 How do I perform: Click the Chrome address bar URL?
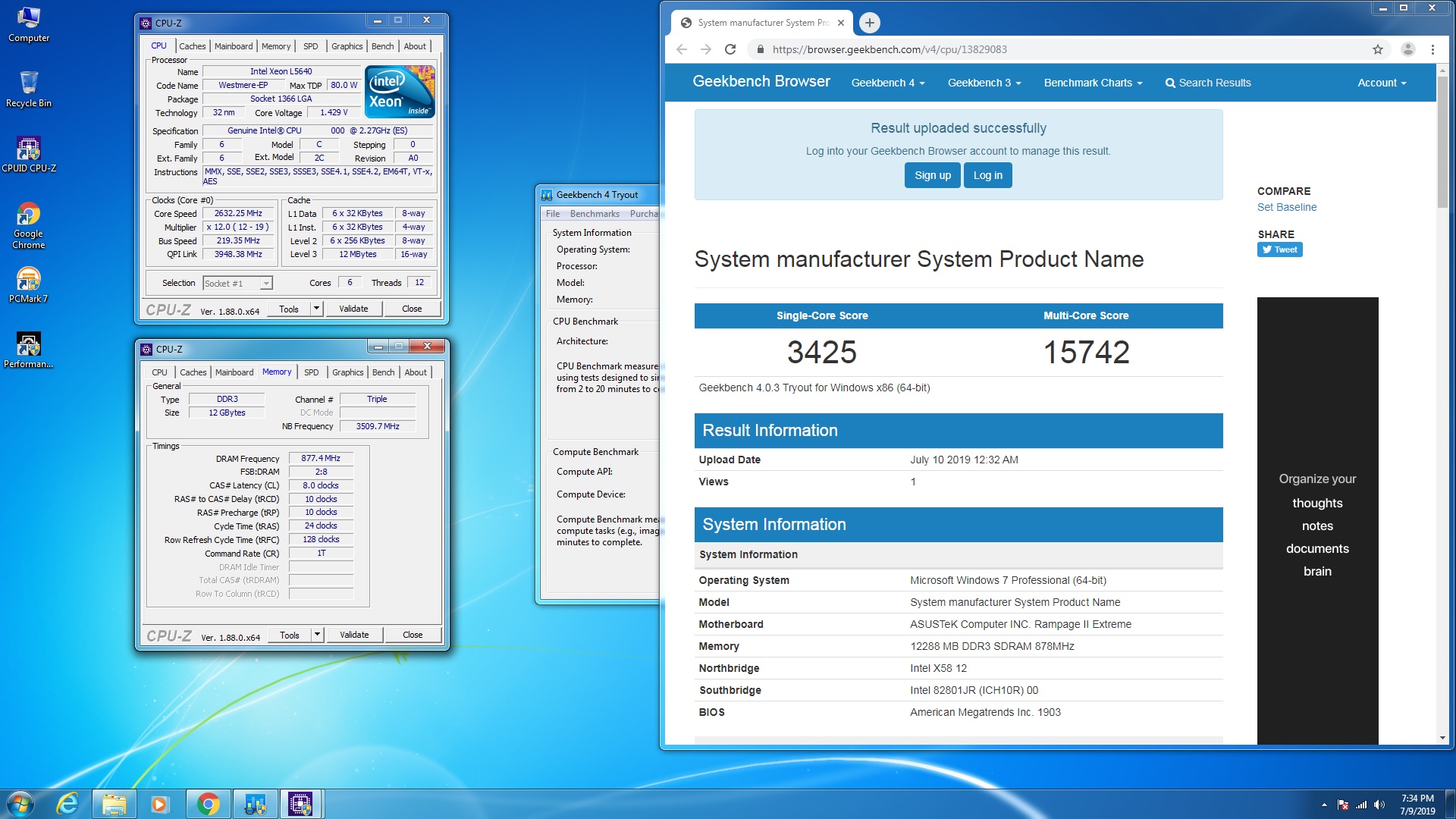point(890,49)
